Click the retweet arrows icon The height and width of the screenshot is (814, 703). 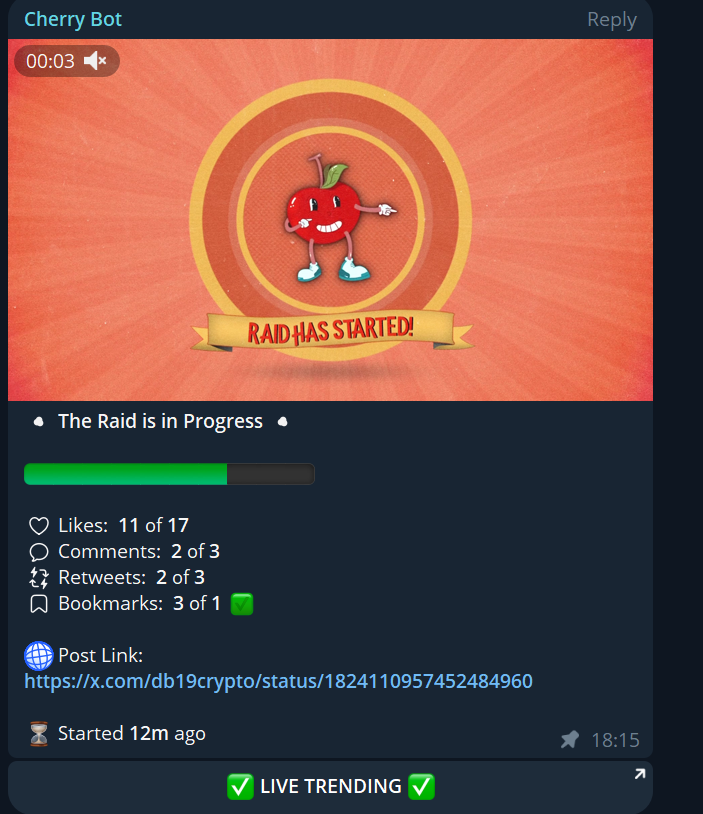39,578
